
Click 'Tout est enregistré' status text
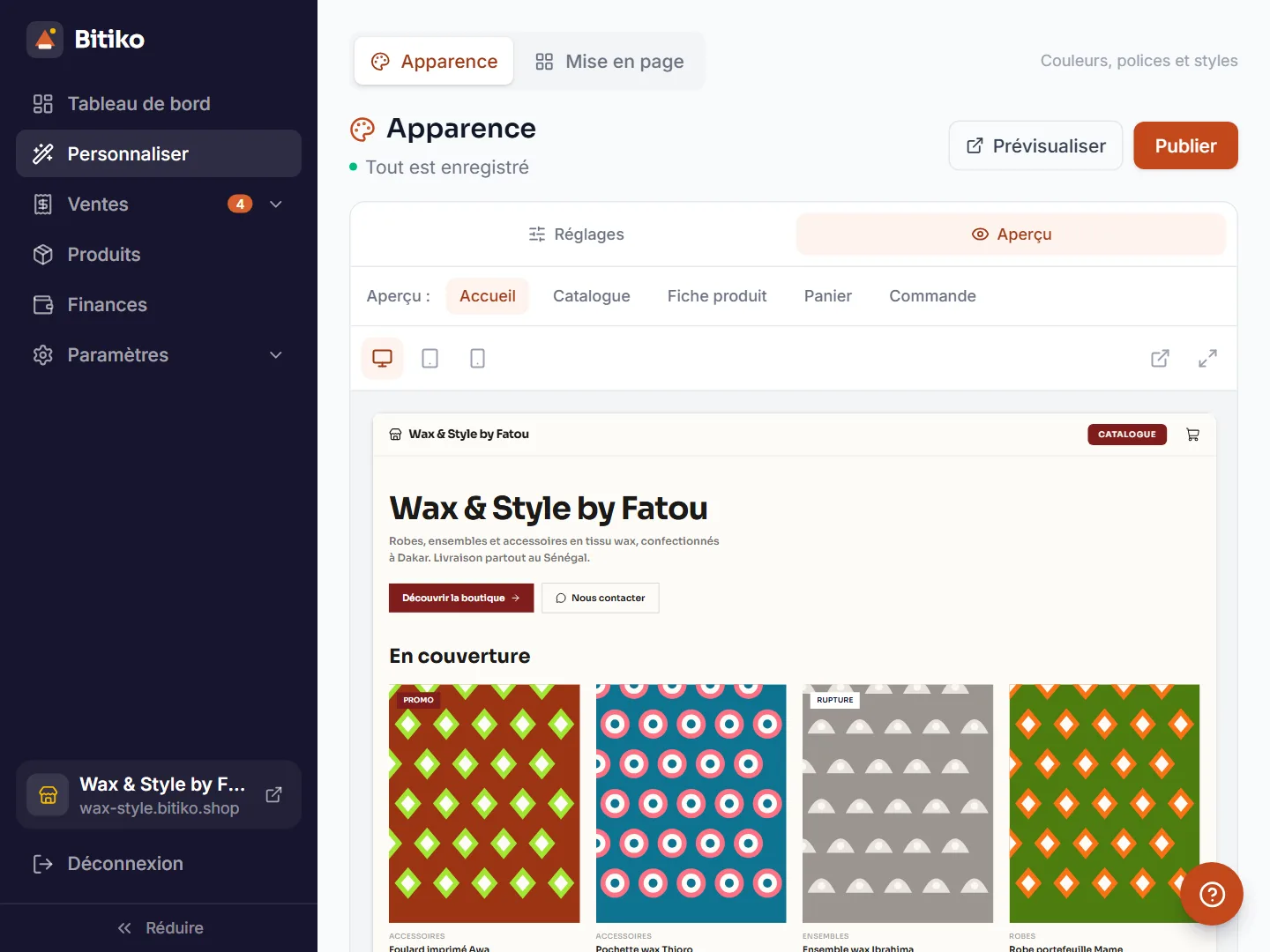tap(447, 167)
